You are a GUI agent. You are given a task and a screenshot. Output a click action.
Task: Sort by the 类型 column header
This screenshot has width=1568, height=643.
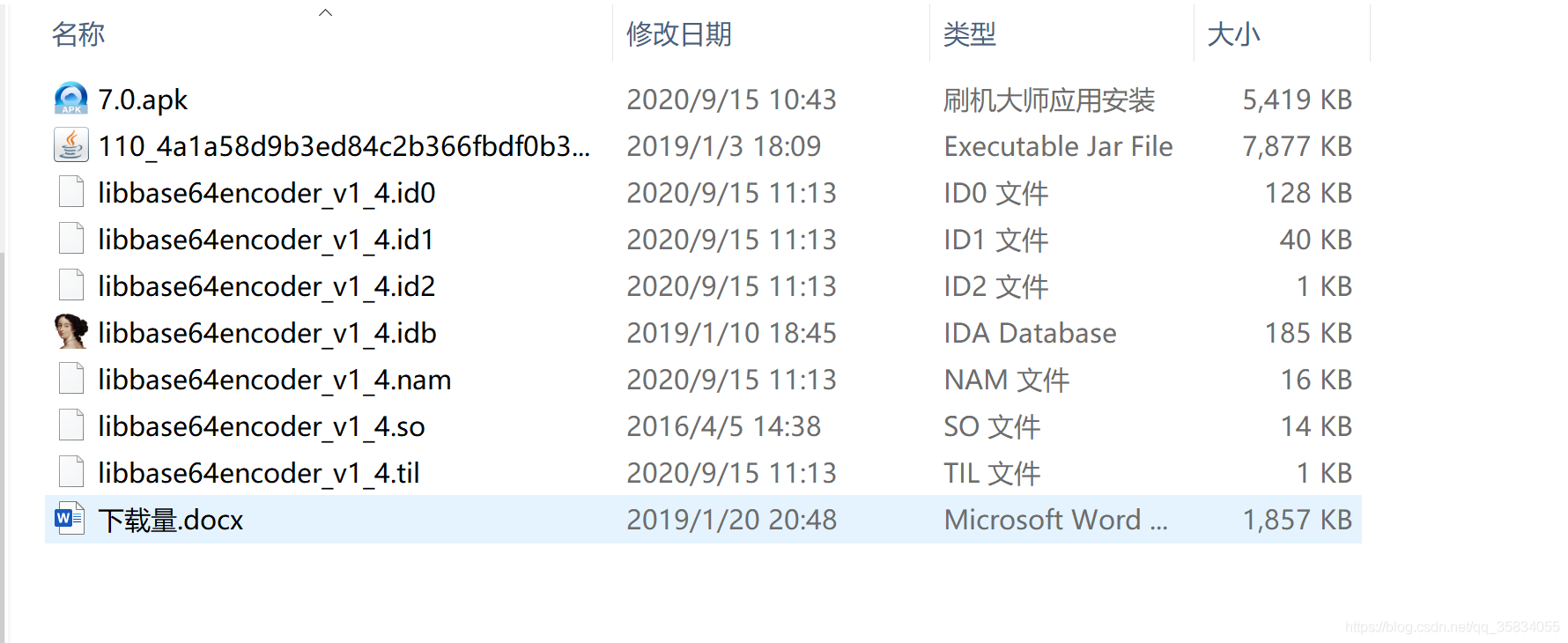click(x=969, y=34)
